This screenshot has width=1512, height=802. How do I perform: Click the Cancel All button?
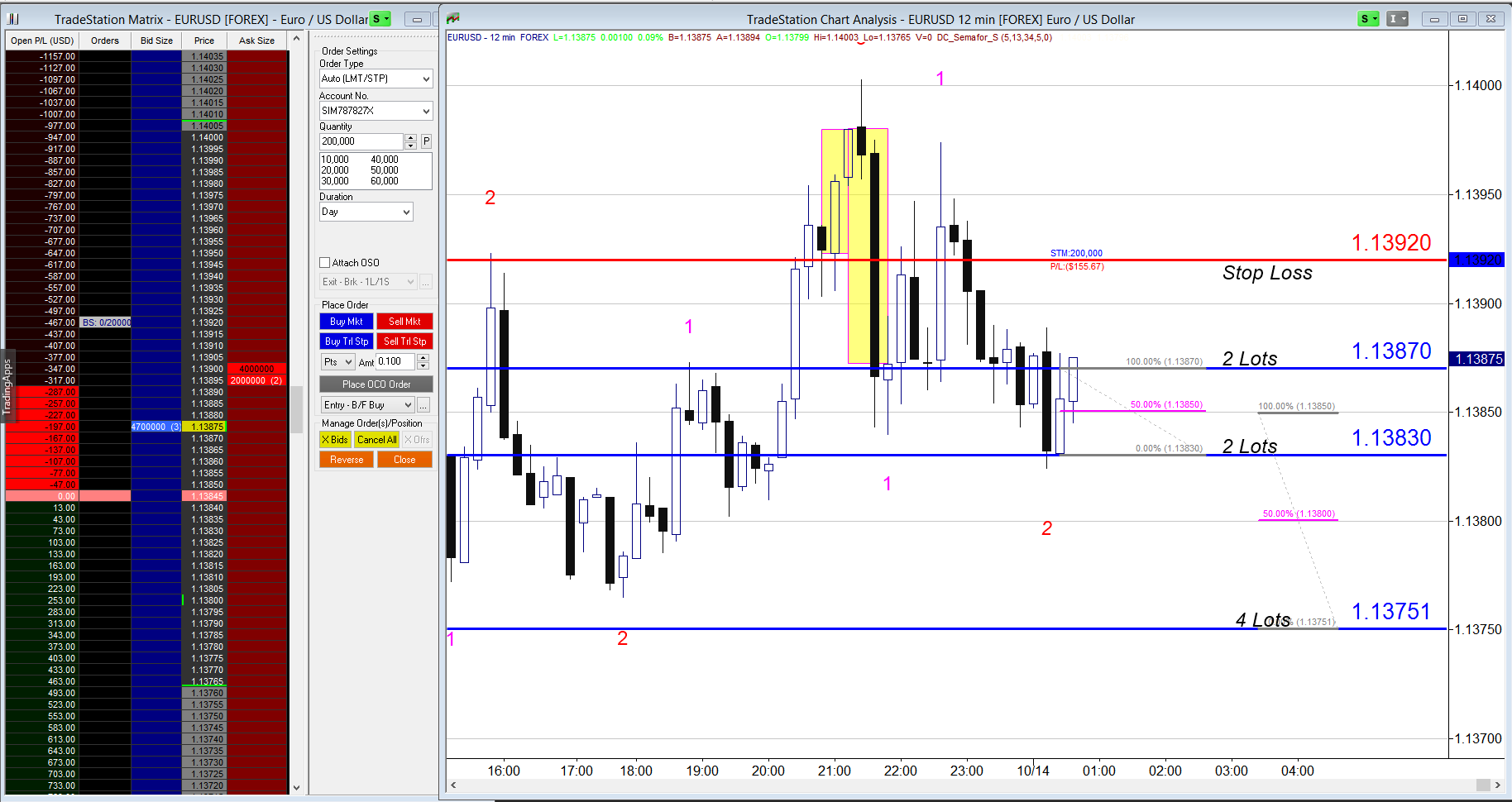(377, 440)
